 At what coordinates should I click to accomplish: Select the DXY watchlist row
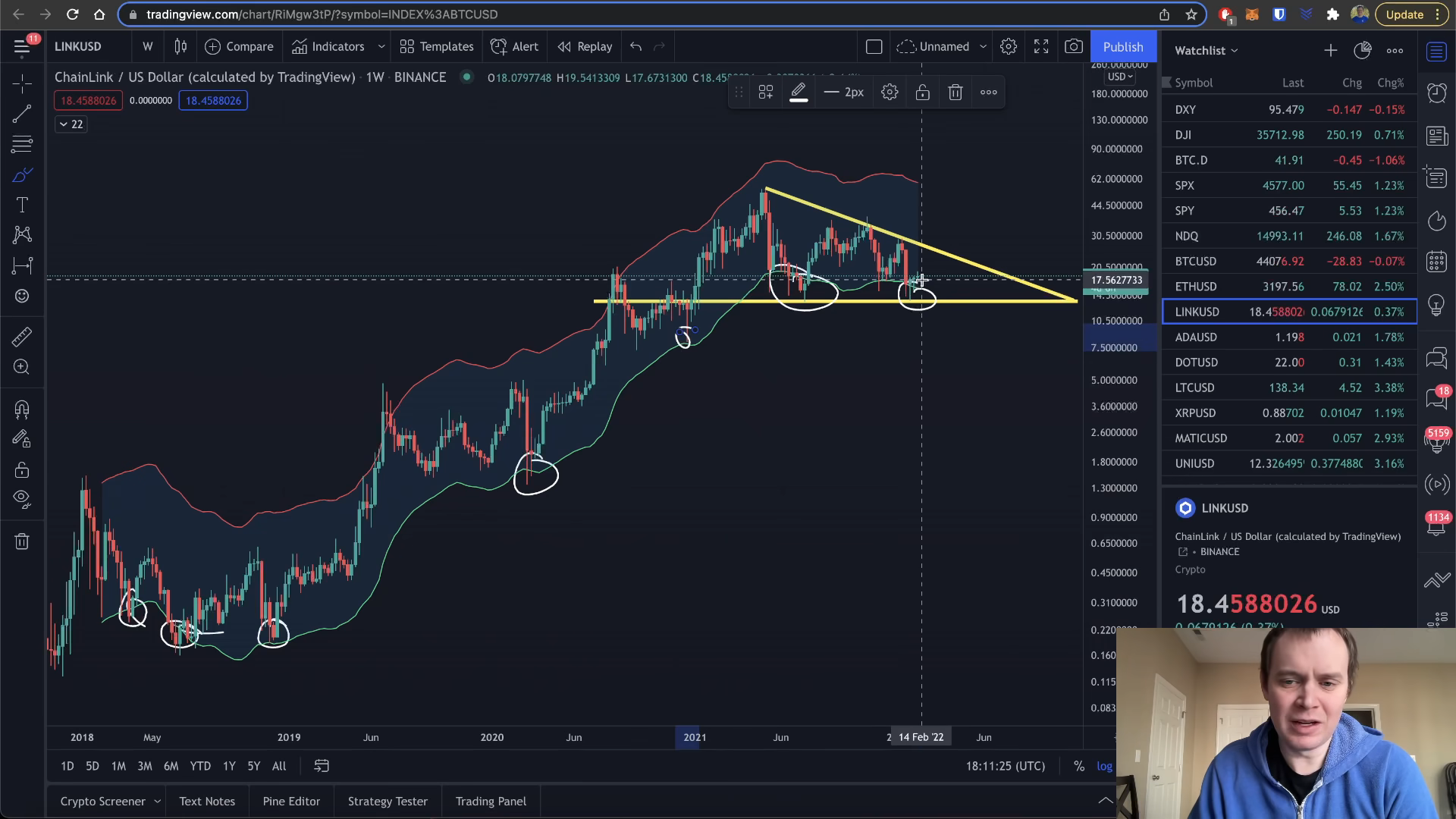click(1289, 110)
